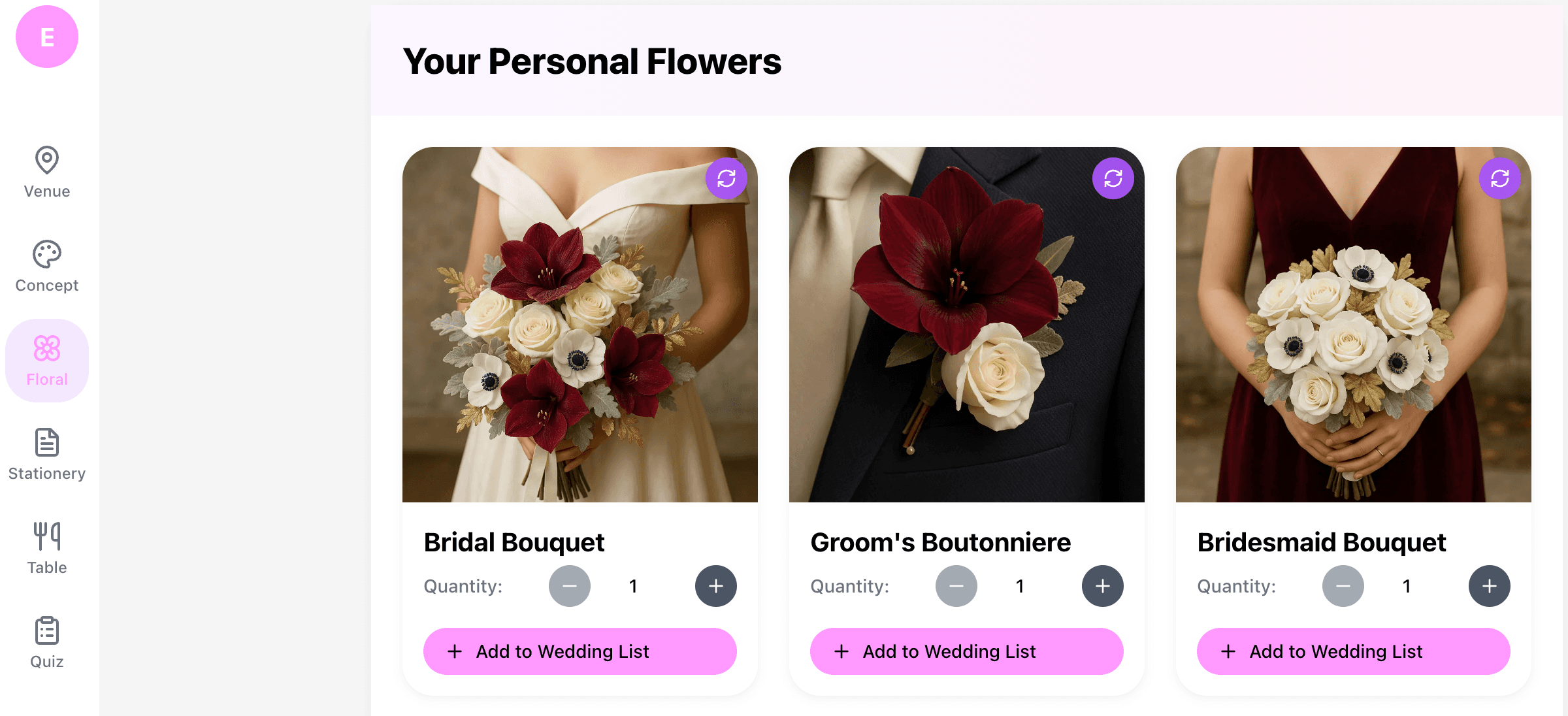Open the pink E profile avatar

coord(47,37)
